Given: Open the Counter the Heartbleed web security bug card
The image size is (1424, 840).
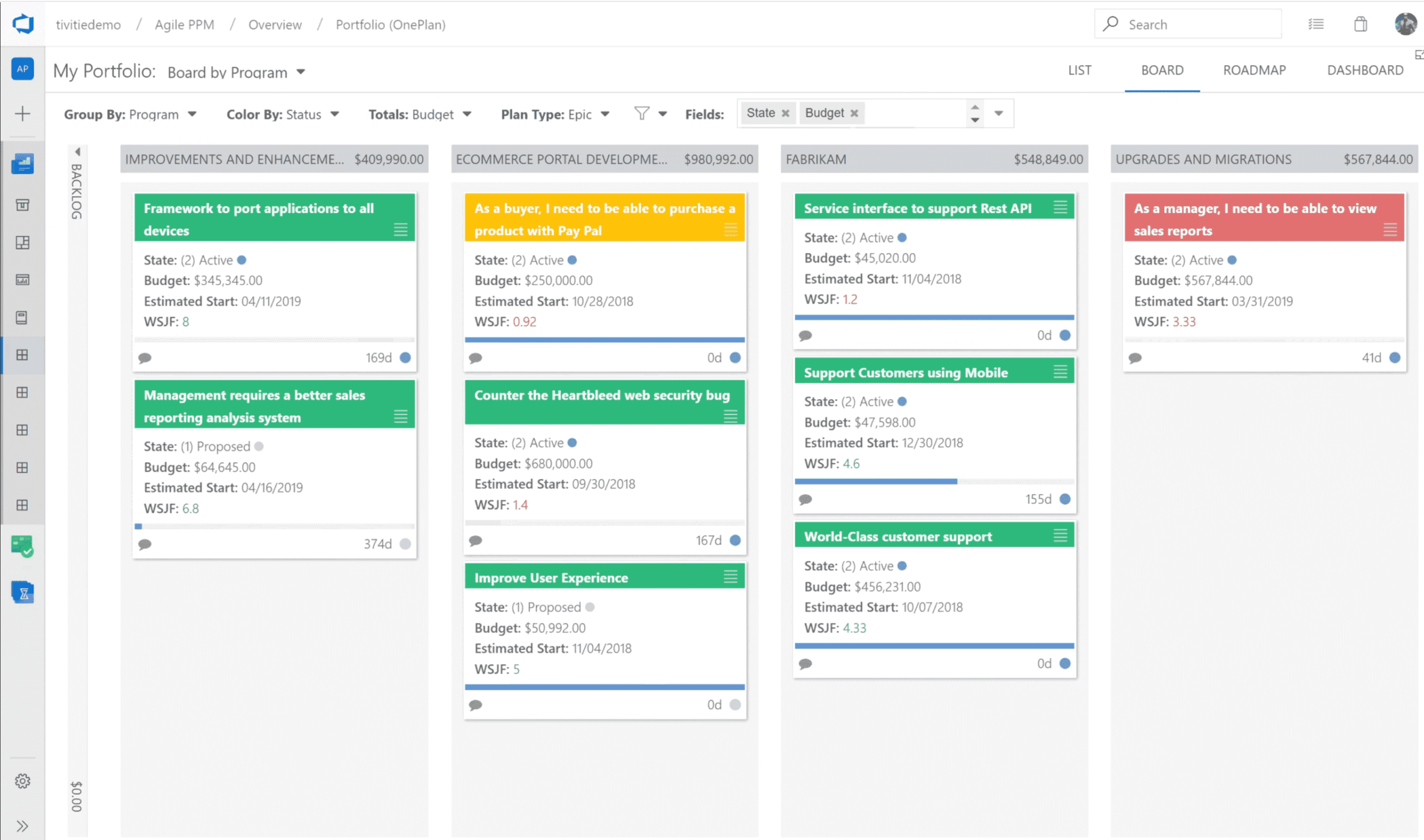Looking at the screenshot, I should (x=601, y=396).
